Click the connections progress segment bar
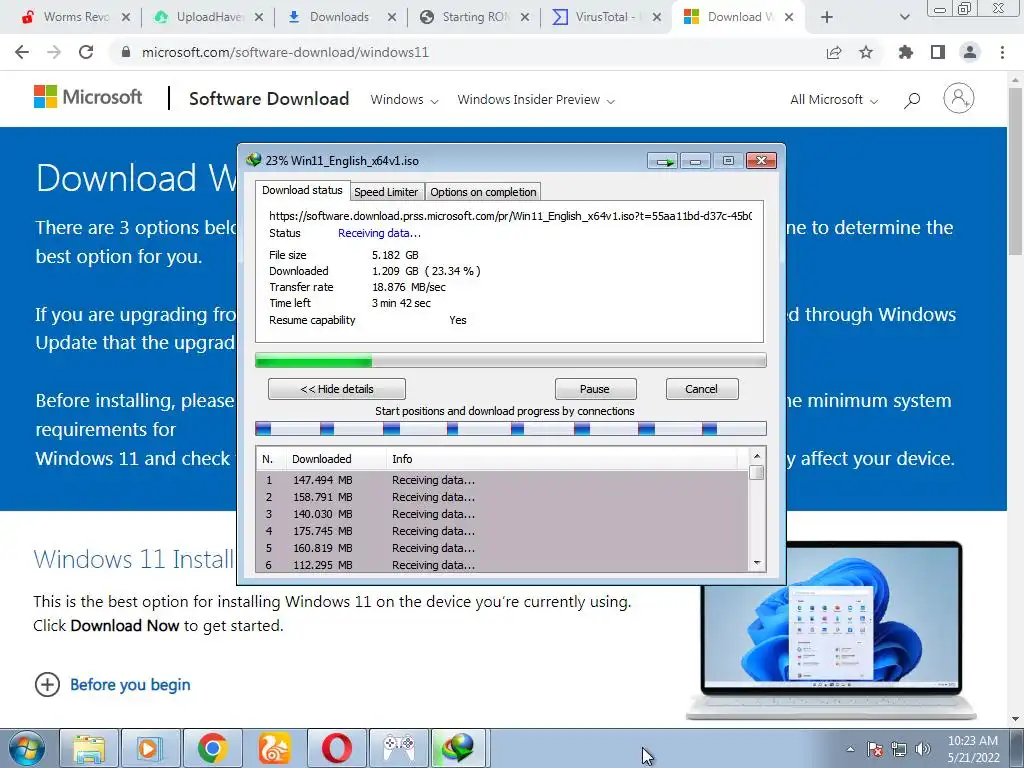The height and width of the screenshot is (768, 1024). pyautogui.click(x=511, y=428)
